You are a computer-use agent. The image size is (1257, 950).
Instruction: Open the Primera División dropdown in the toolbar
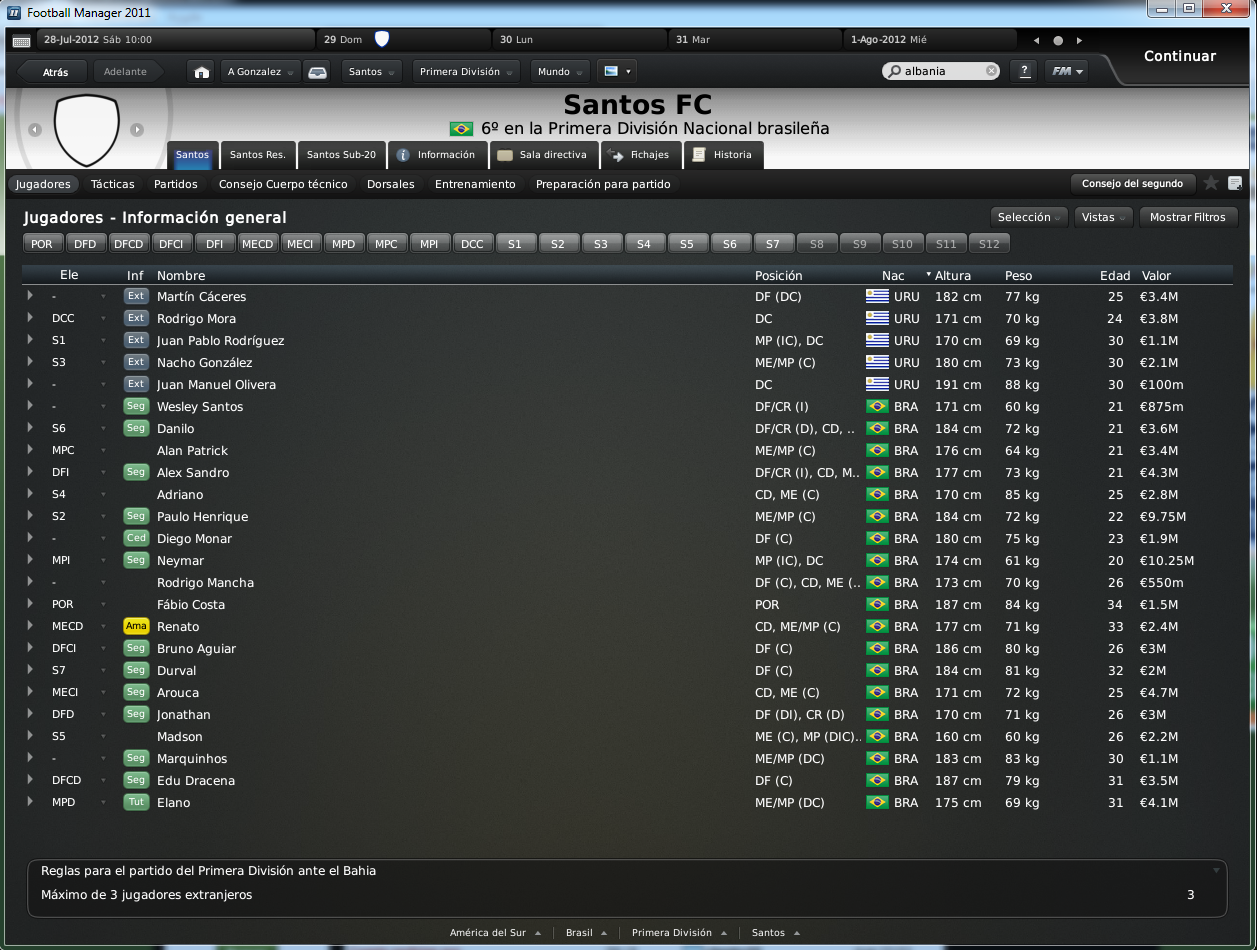(x=467, y=72)
